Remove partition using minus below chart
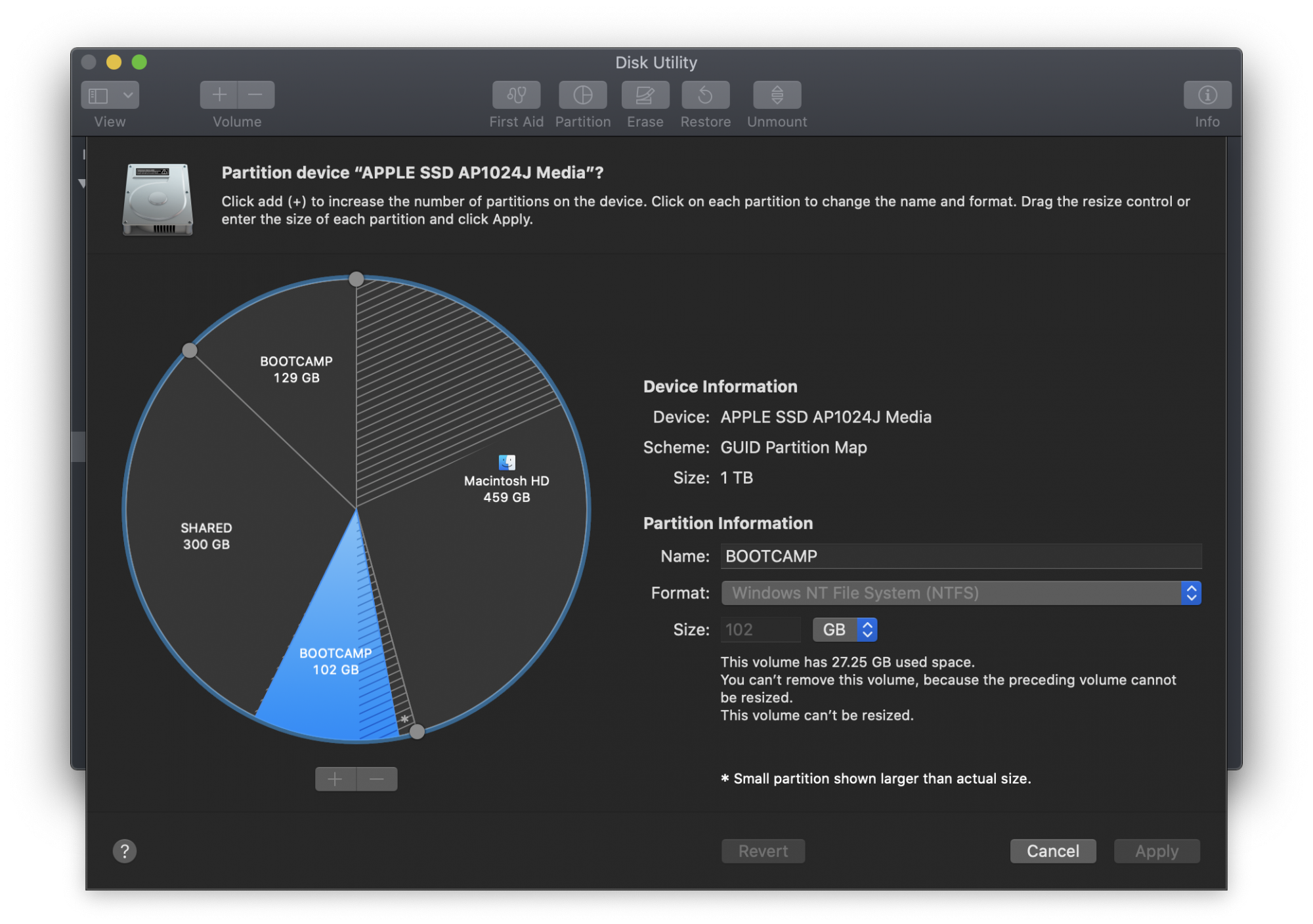1313x924 pixels. [x=377, y=779]
